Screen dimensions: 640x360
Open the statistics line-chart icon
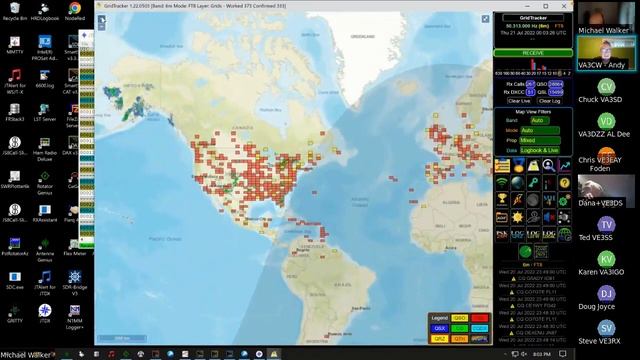click(x=564, y=166)
